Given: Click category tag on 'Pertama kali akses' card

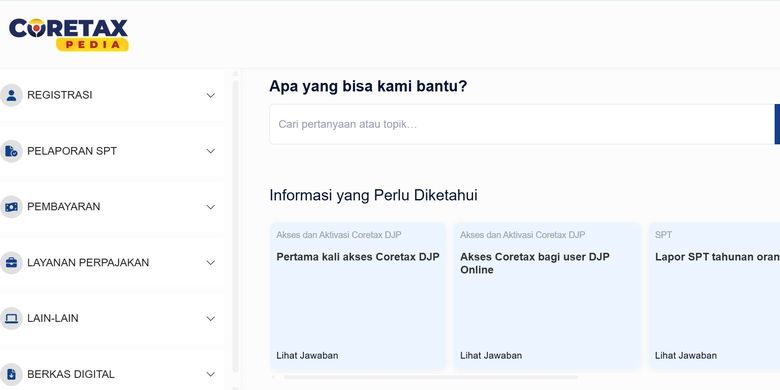Looking at the screenshot, I should tap(339, 235).
